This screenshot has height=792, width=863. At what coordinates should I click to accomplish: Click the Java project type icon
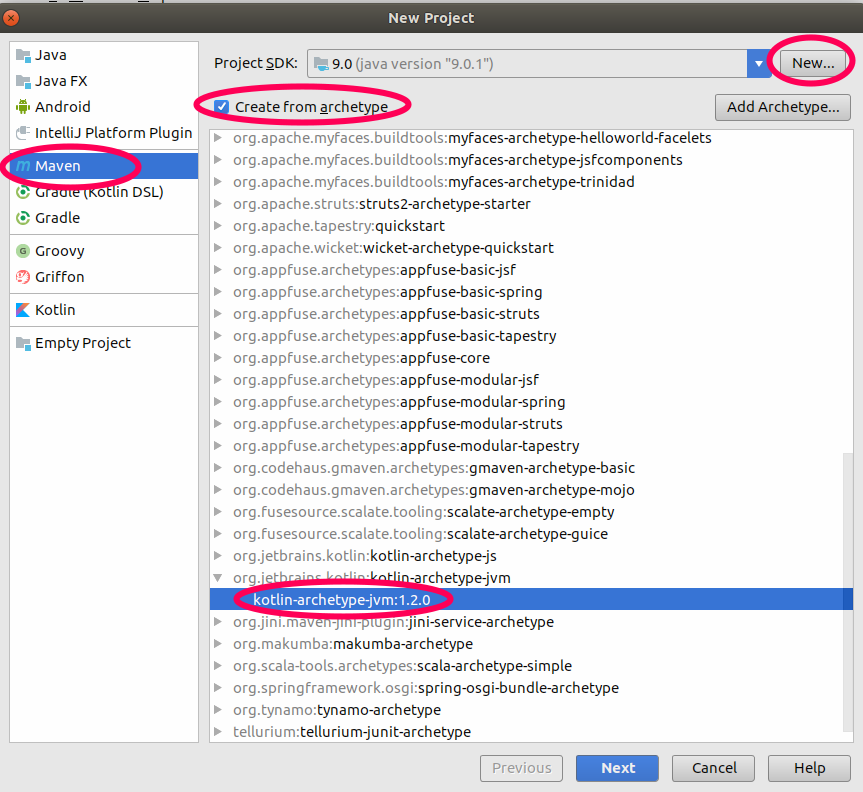(x=23, y=55)
